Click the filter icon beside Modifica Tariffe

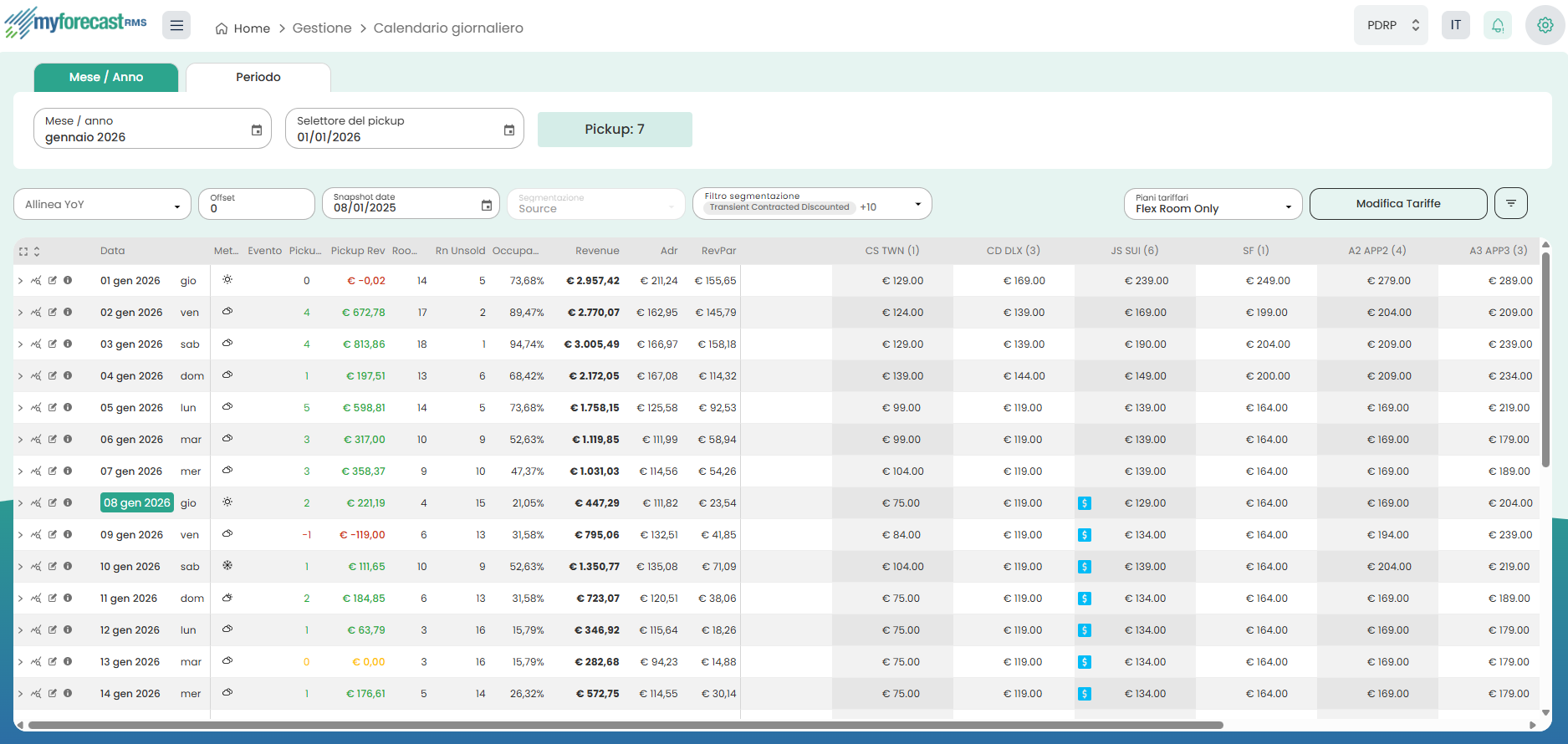[1510, 203]
